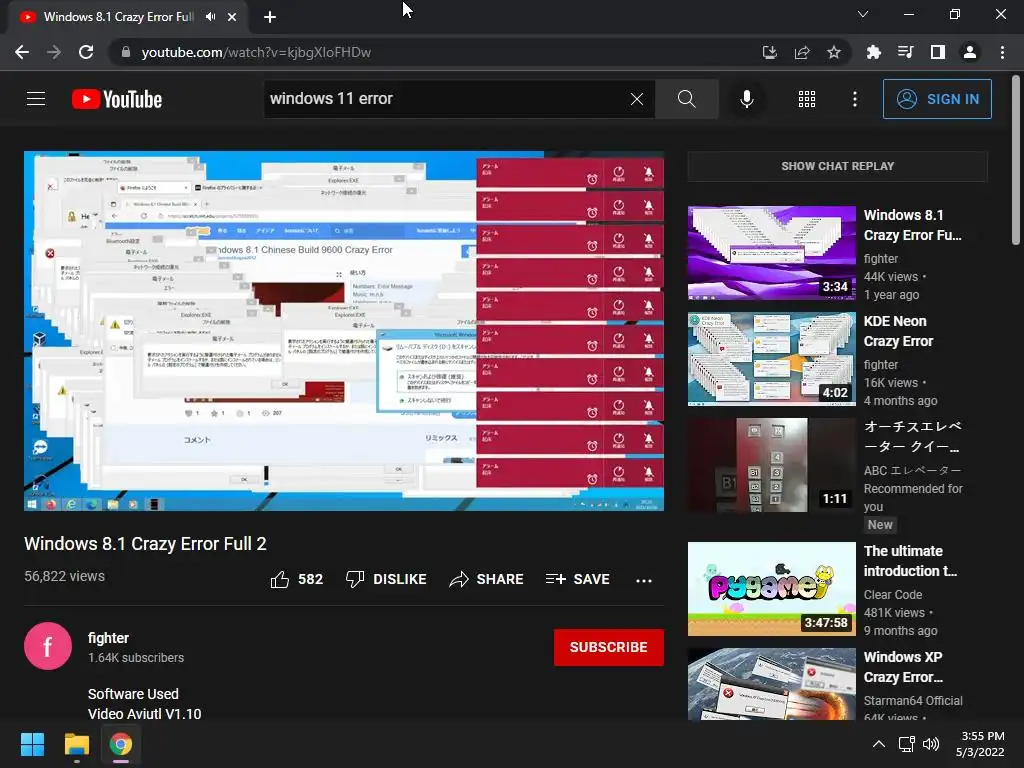Click the Chrome taskbar icon
Viewport: 1024px width, 768px height.
coord(121,744)
